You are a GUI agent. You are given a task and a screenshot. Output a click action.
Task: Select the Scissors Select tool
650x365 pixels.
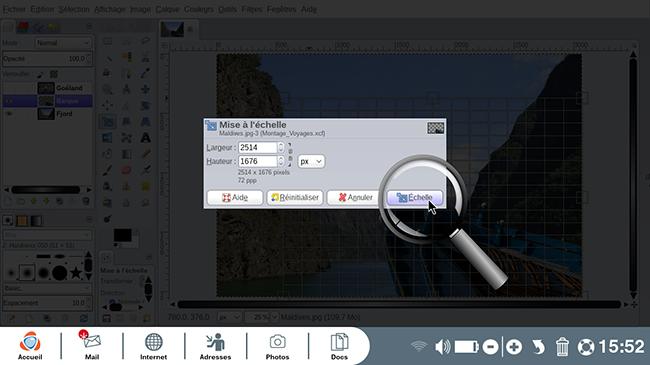pos(146,57)
